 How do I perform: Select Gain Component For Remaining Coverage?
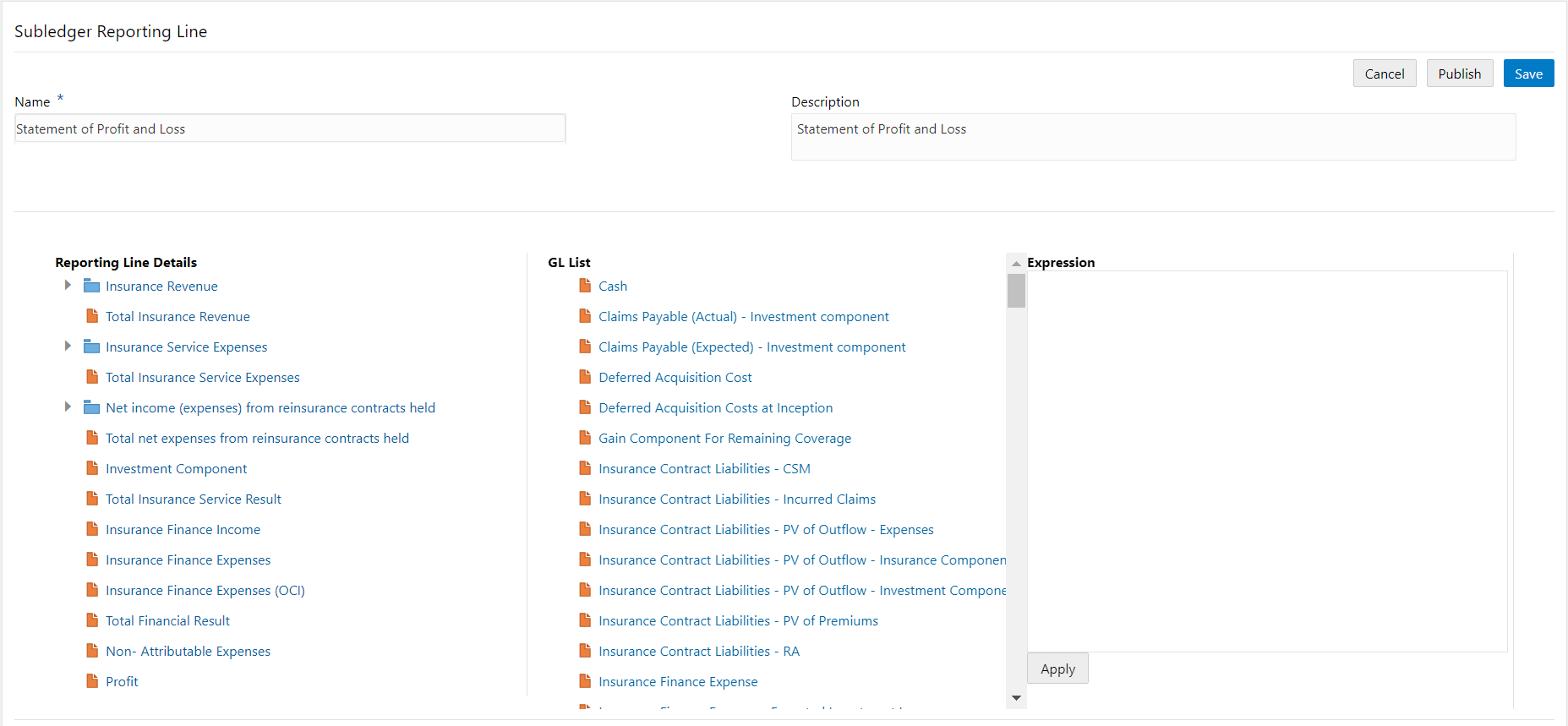coord(724,438)
